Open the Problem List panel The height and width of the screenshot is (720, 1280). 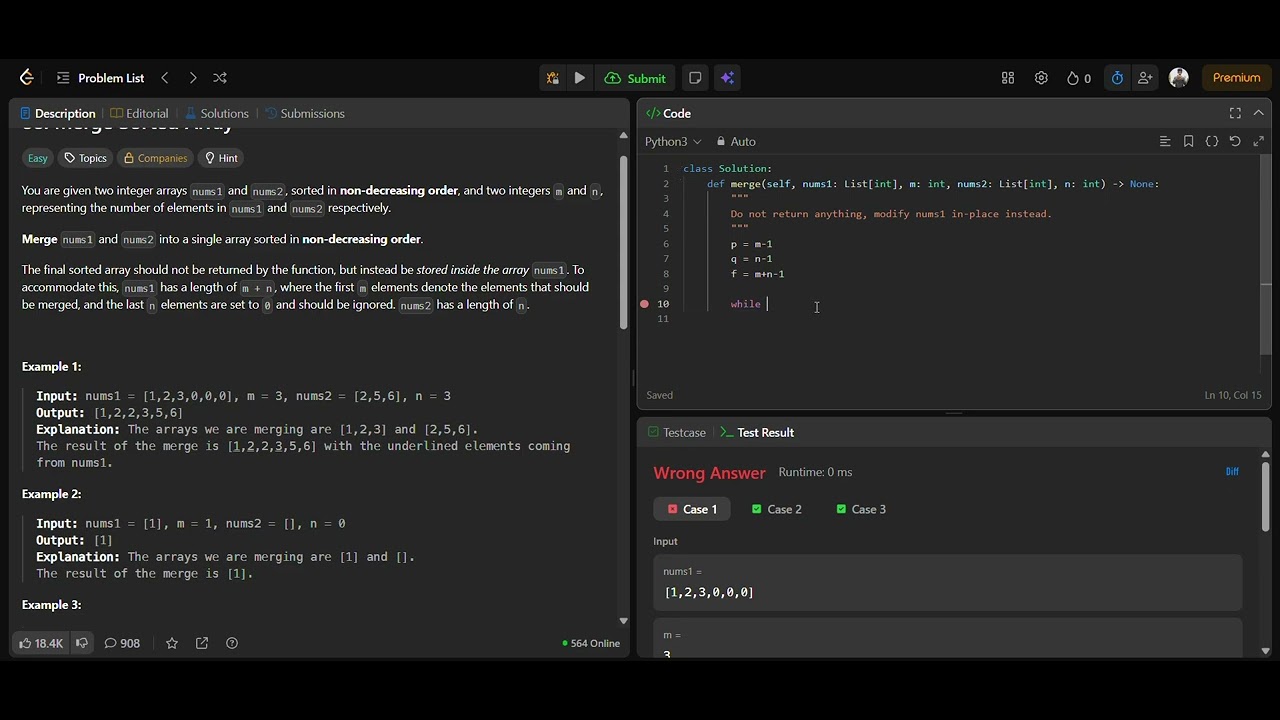101,78
